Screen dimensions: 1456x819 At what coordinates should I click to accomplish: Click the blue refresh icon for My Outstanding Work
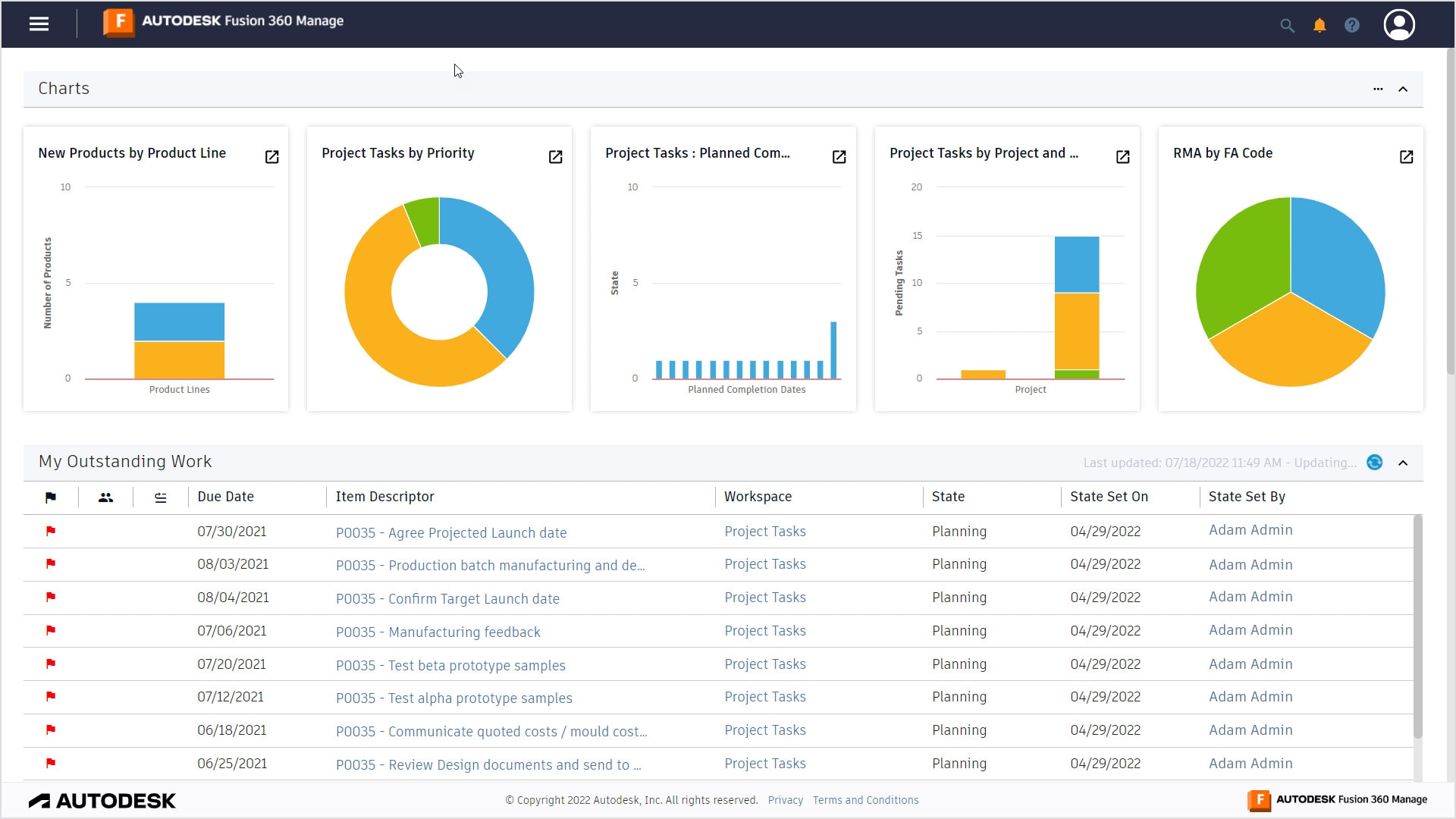[1375, 463]
